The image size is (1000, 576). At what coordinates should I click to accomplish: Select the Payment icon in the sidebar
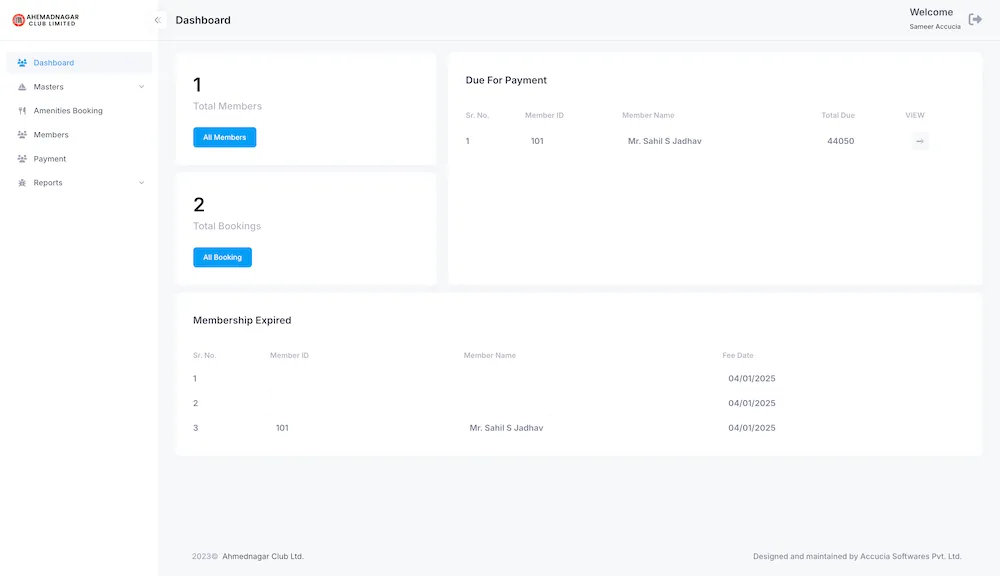[21, 158]
